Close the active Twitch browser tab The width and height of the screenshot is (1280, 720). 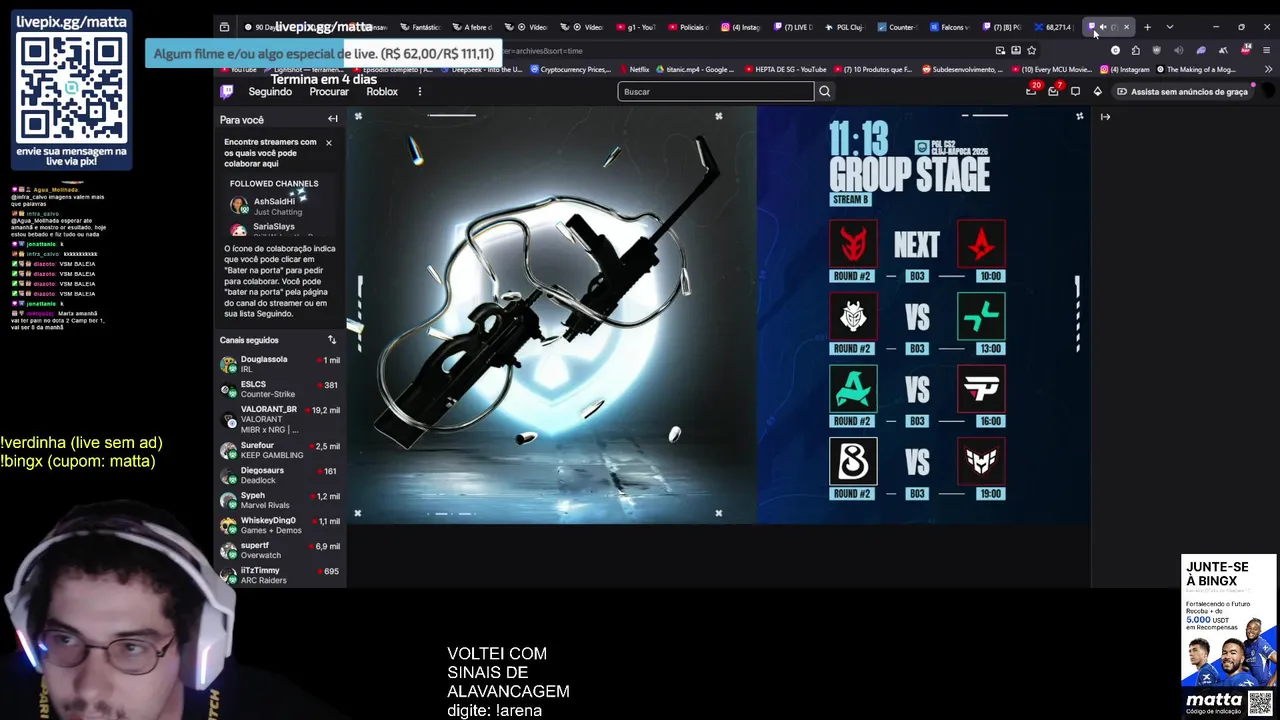tap(1126, 27)
